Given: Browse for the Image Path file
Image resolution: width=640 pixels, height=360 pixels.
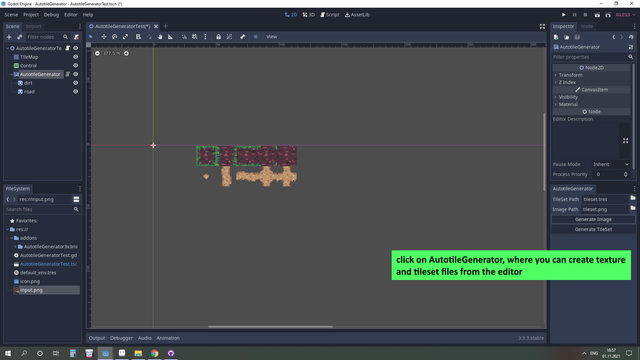Looking at the screenshot, I should (633, 208).
